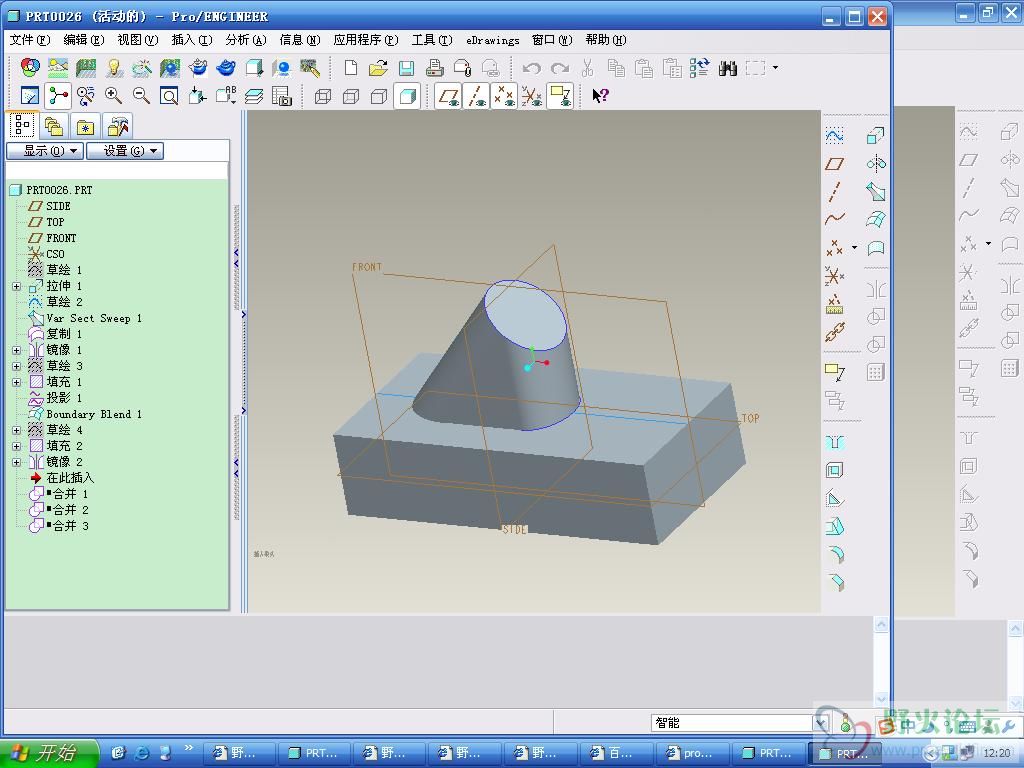Save the part with the floppy disk icon
This screenshot has width=1024, height=768.
[406, 67]
